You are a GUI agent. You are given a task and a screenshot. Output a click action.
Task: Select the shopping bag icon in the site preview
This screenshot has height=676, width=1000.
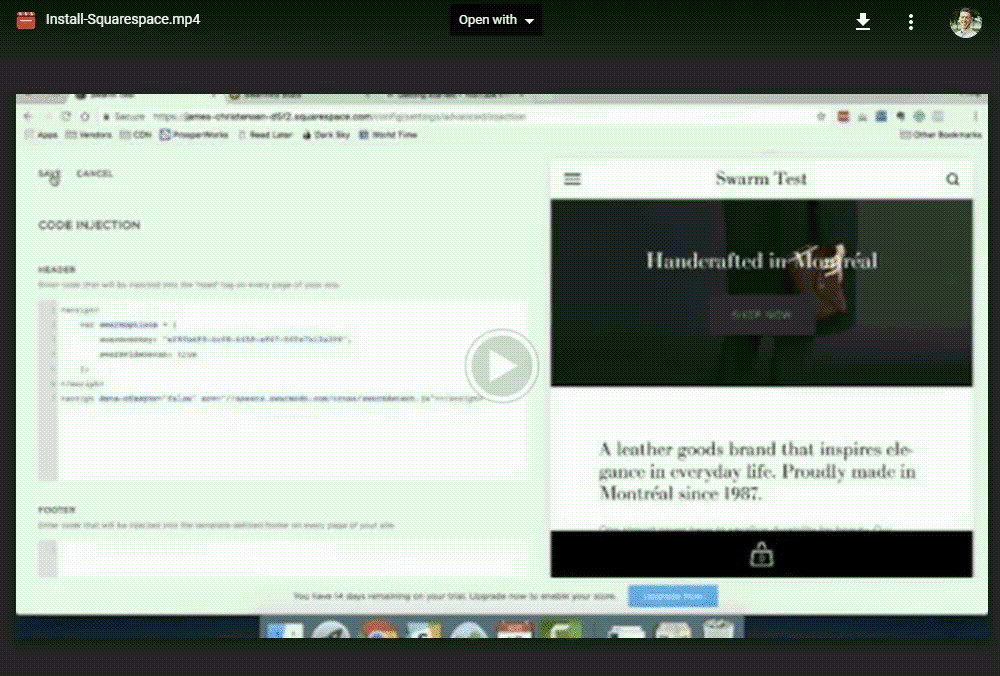[x=762, y=552]
